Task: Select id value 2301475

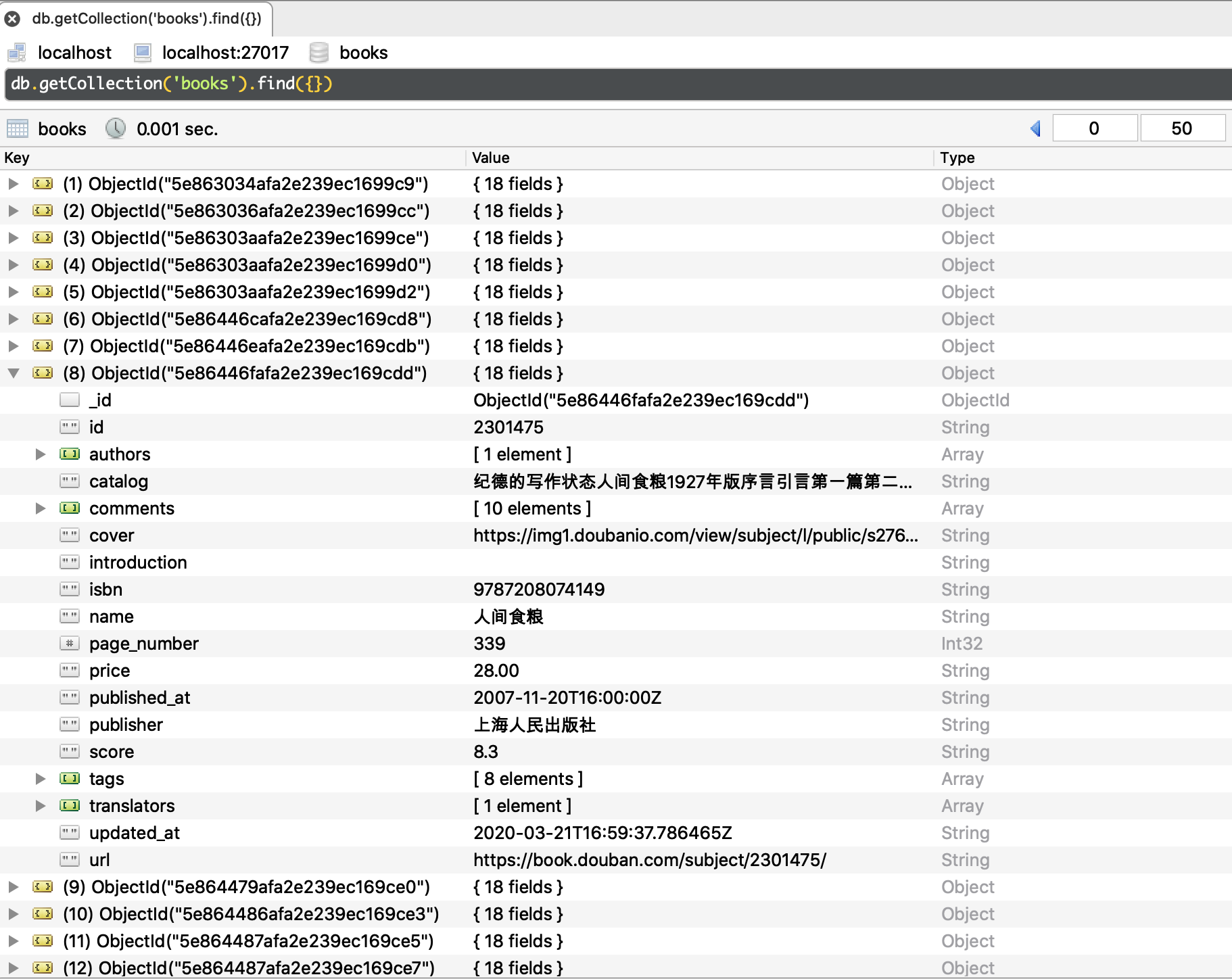Action: (508, 427)
